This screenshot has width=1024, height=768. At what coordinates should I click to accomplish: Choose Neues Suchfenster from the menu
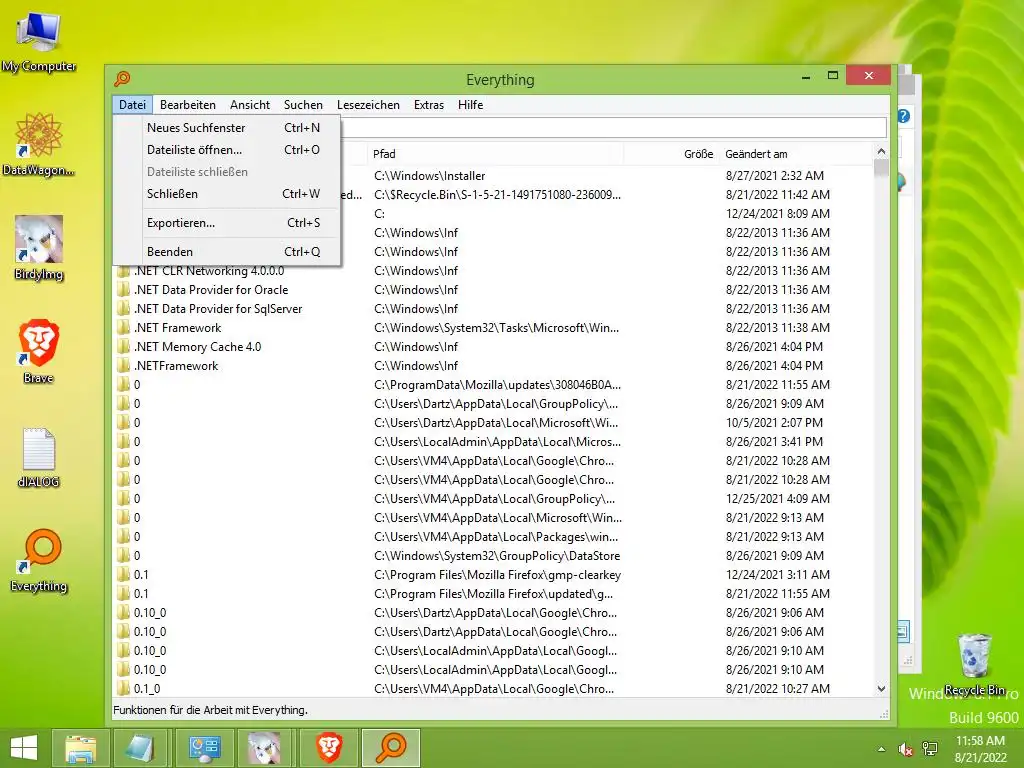click(227, 128)
